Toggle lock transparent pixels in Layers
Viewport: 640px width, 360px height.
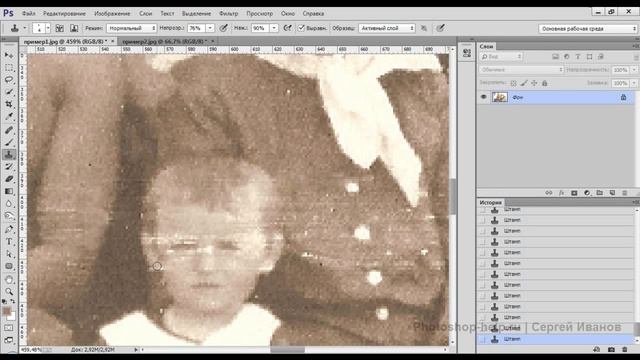[x=513, y=83]
